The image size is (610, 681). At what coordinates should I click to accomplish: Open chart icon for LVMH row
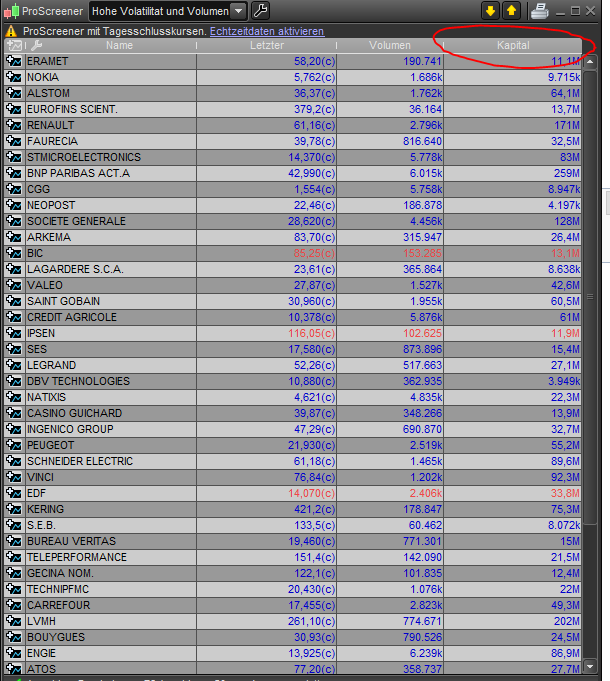click(x=14, y=621)
